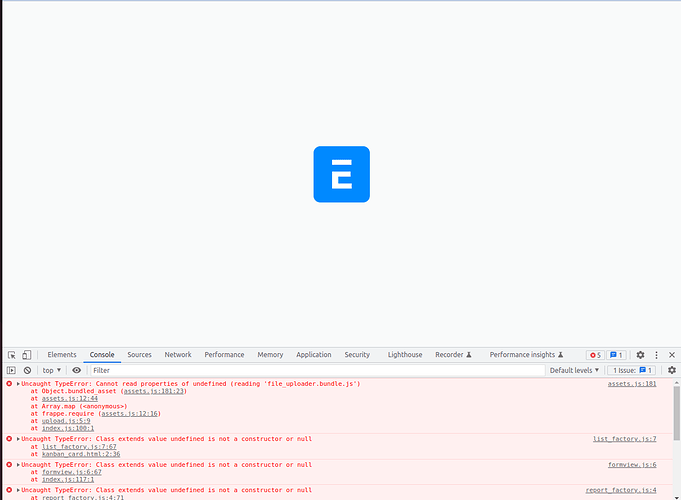Switch to the Memory tab

point(270,355)
